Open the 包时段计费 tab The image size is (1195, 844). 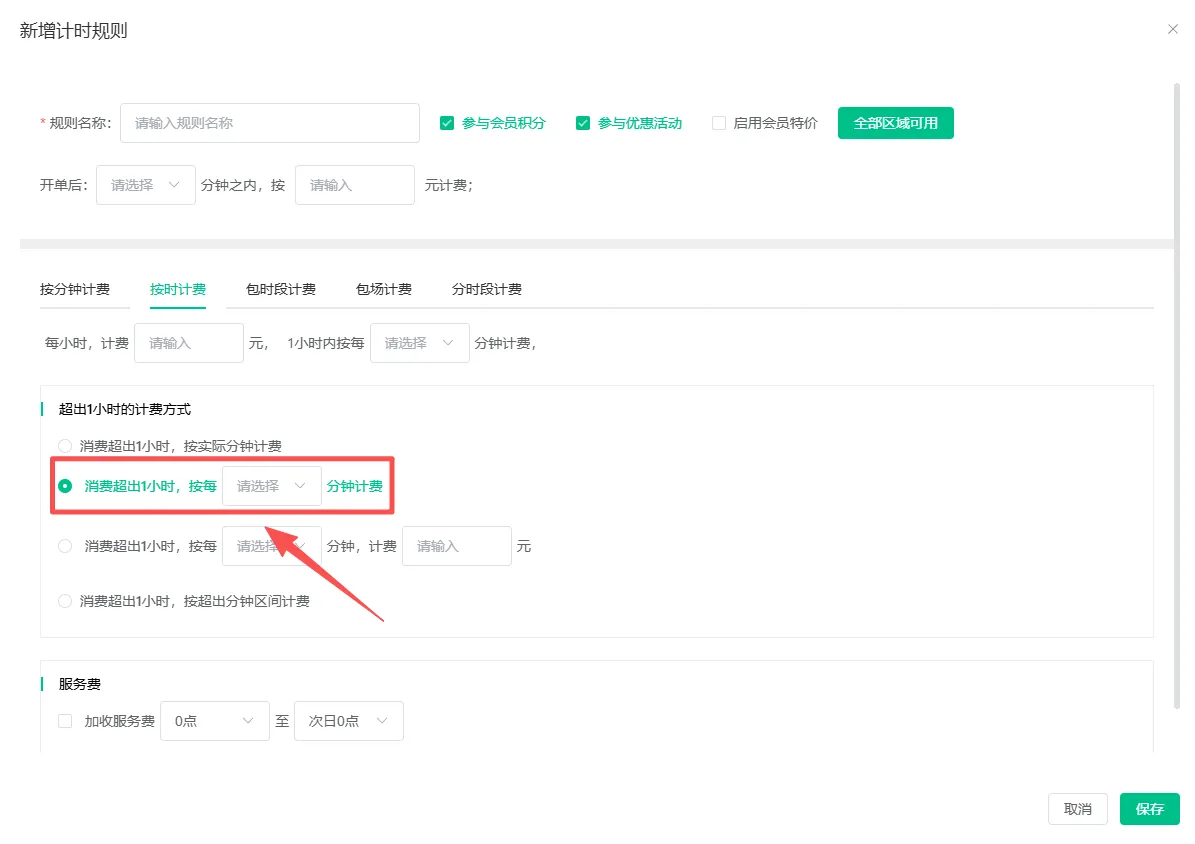(x=281, y=289)
